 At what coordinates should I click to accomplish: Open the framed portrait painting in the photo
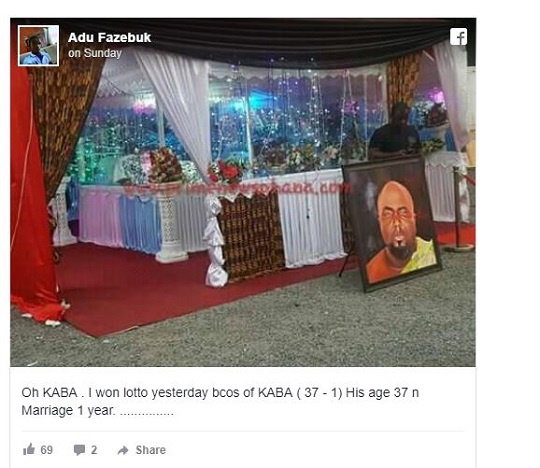coord(392,223)
